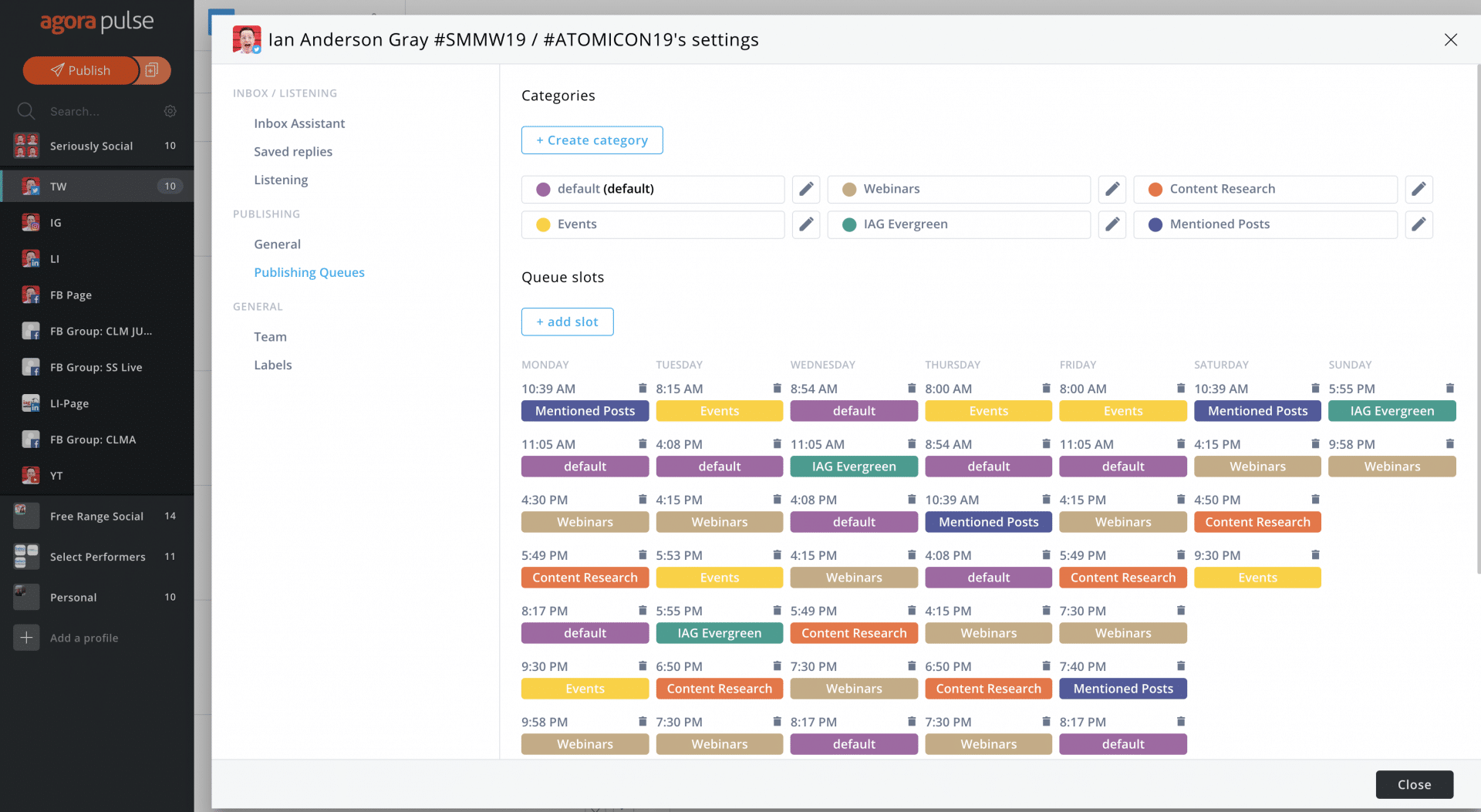Click the dialog vertical scrollbar
This screenshot has width=1481, height=812.
(1478, 320)
